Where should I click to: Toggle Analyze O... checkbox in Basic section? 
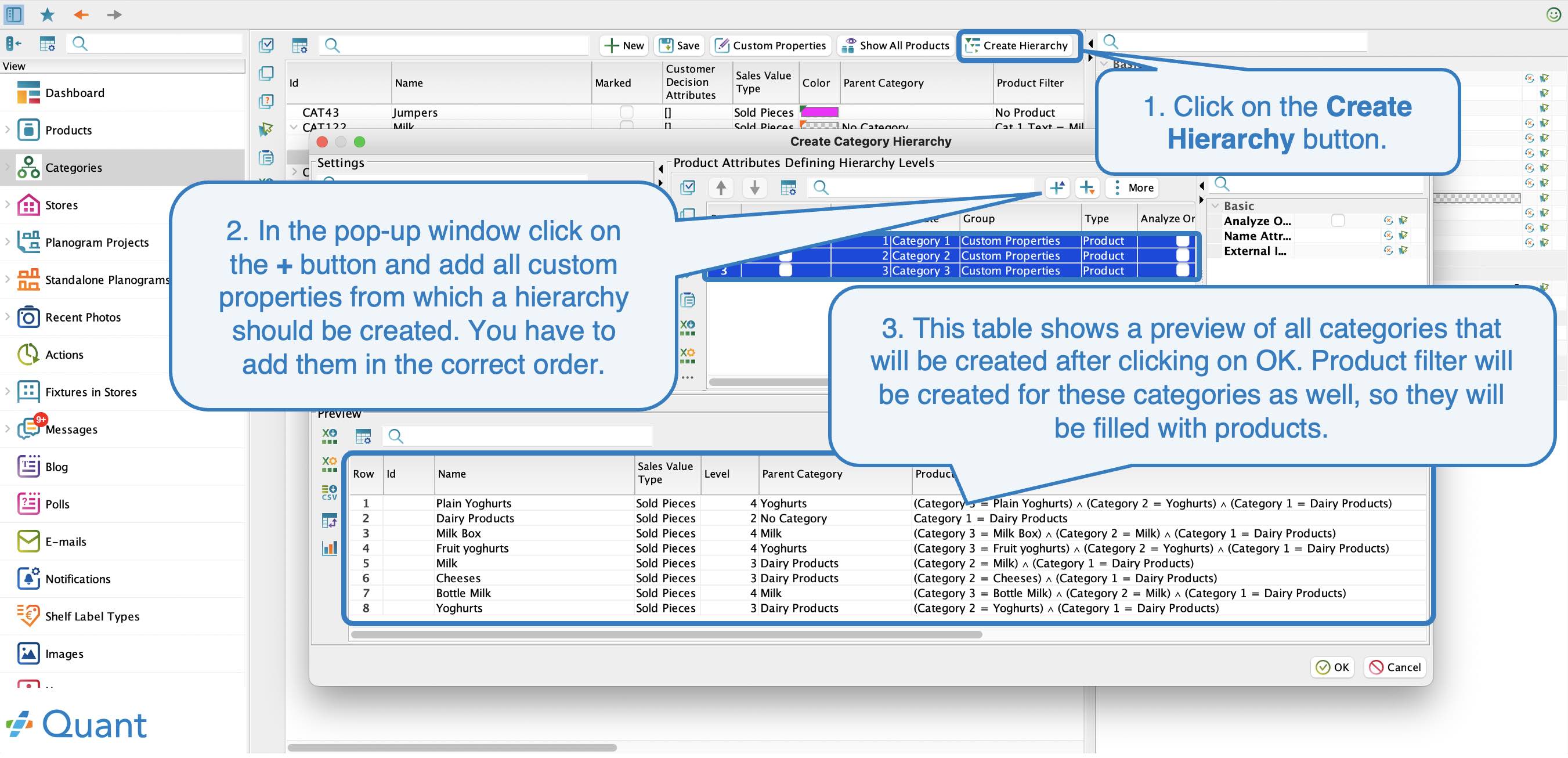click(1337, 222)
